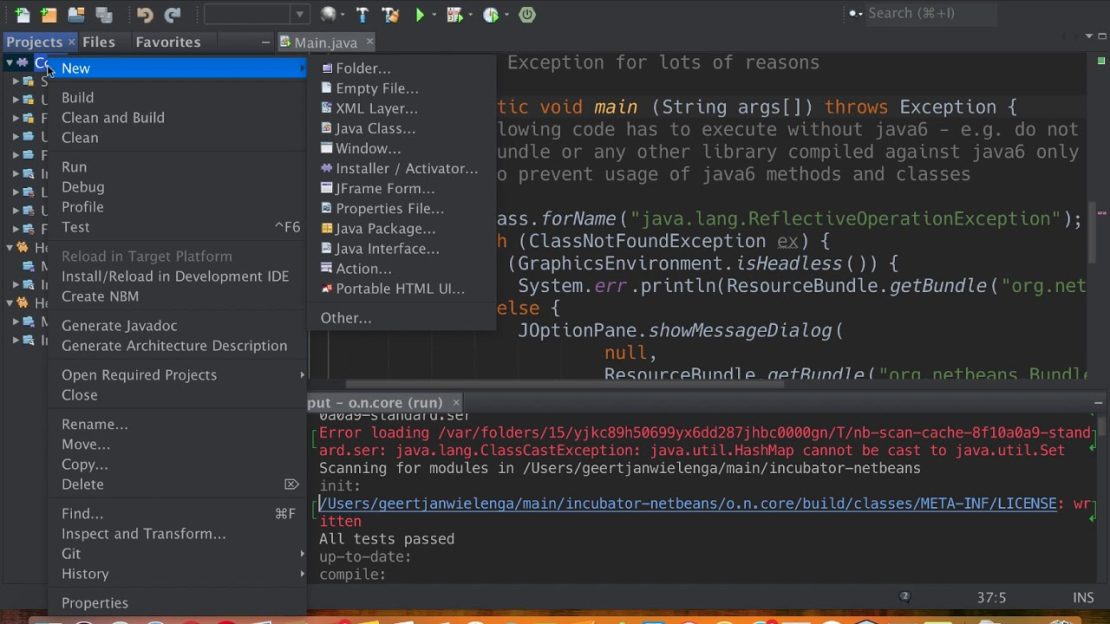The image size is (1110, 624).
Task: Click the Redo toolbar icon
Action: 173,14
